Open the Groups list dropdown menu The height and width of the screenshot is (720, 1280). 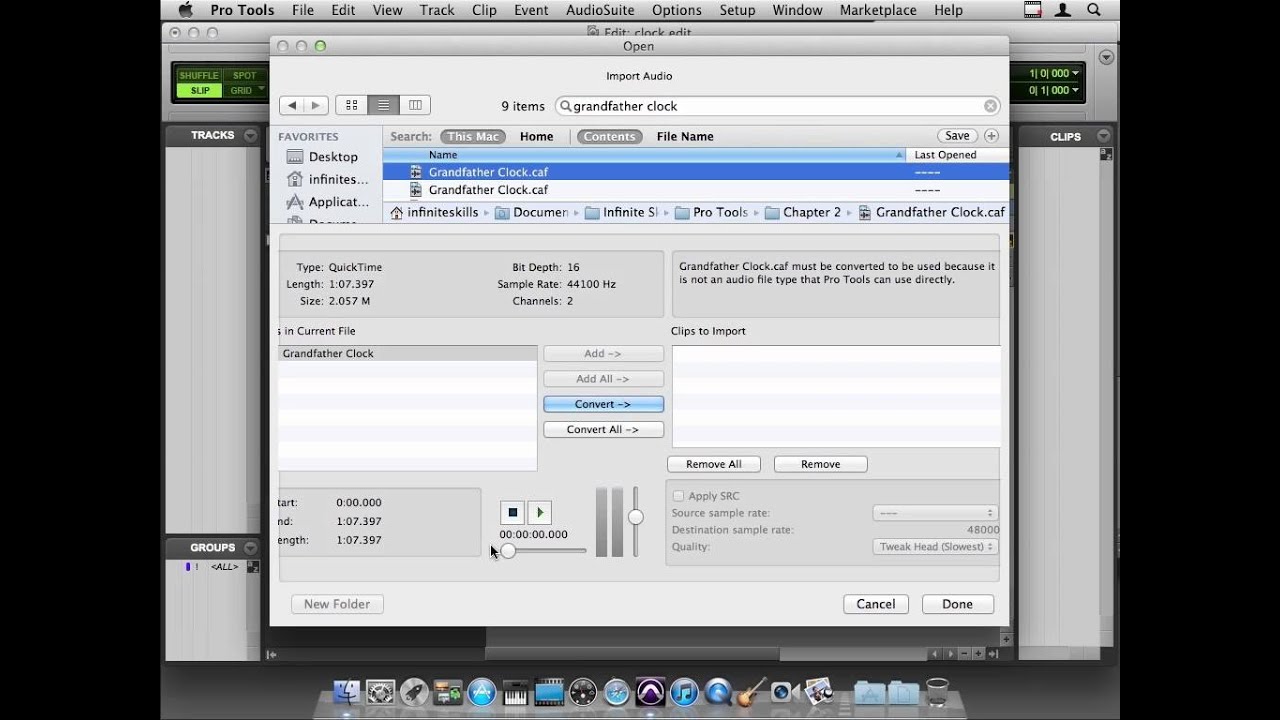(250, 547)
